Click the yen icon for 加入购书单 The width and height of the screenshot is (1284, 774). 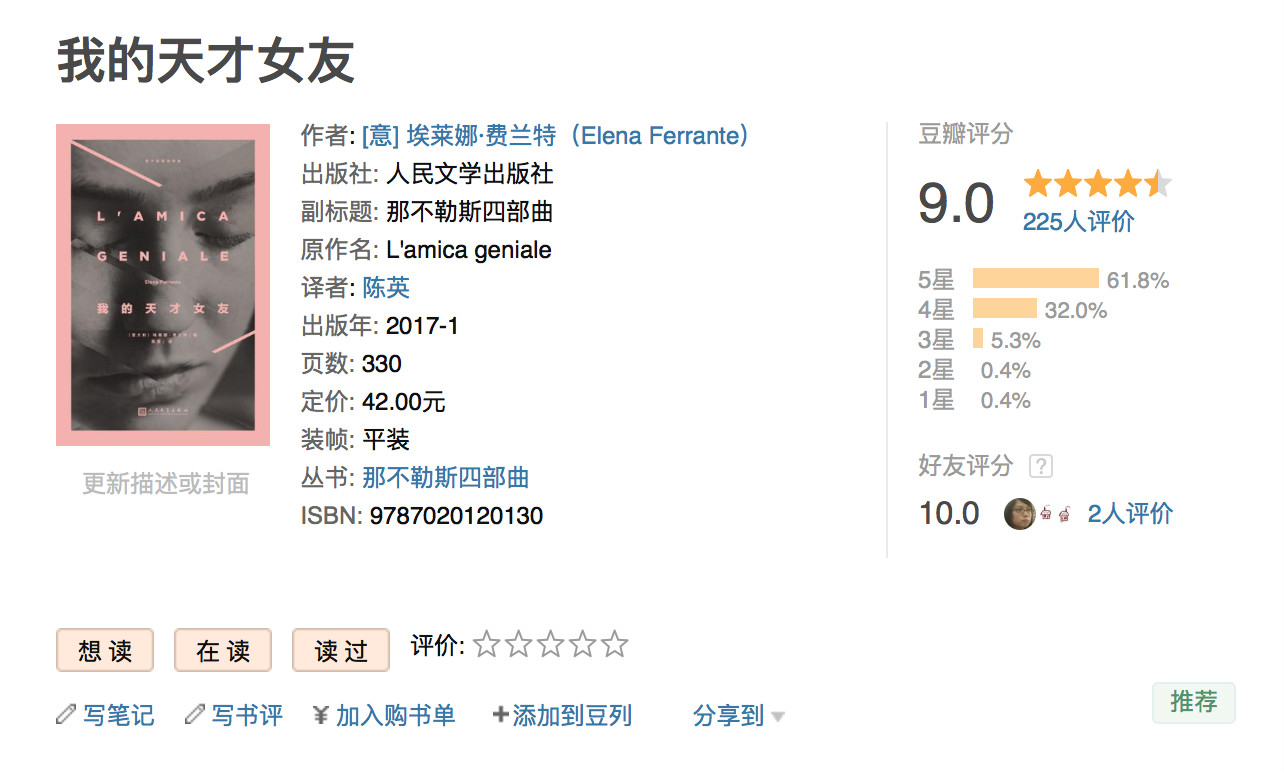point(321,714)
